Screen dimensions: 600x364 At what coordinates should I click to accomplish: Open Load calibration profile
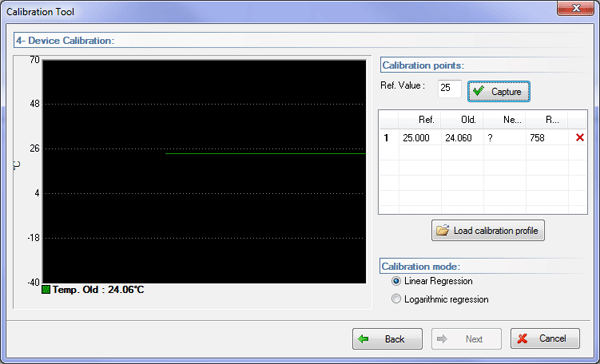pos(488,230)
